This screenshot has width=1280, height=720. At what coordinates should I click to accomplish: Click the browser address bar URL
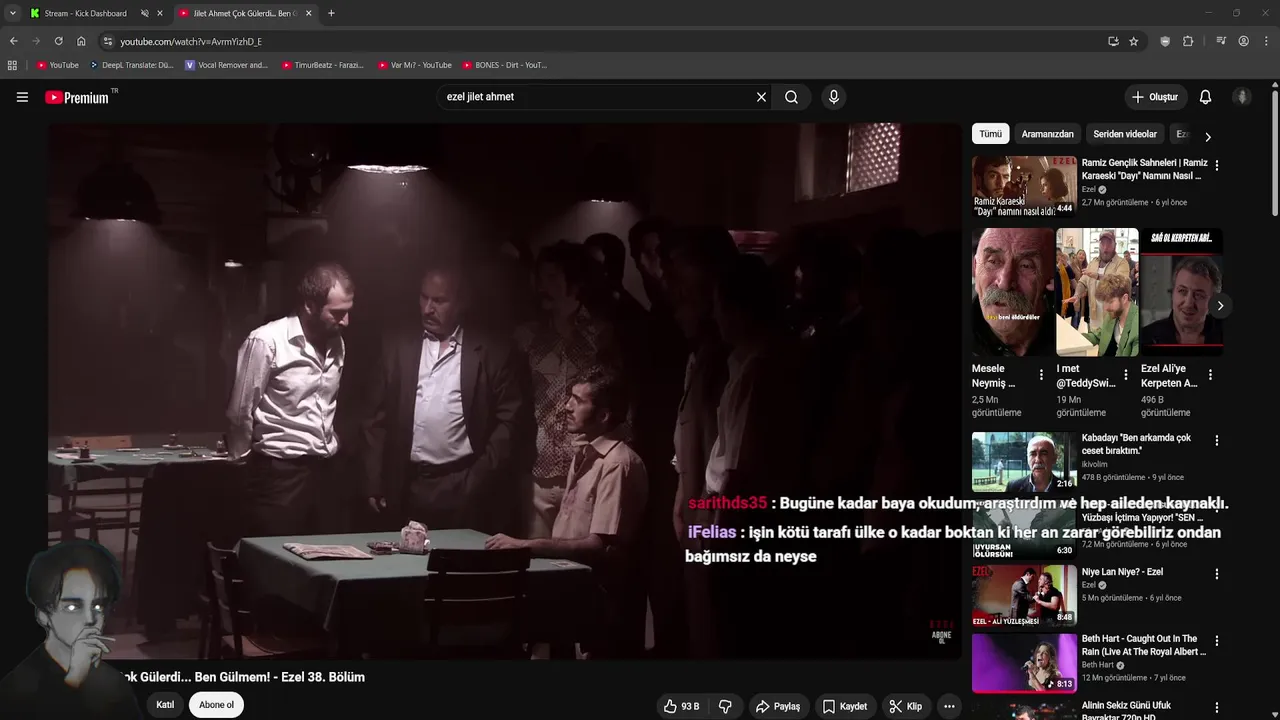pyautogui.click(x=191, y=41)
